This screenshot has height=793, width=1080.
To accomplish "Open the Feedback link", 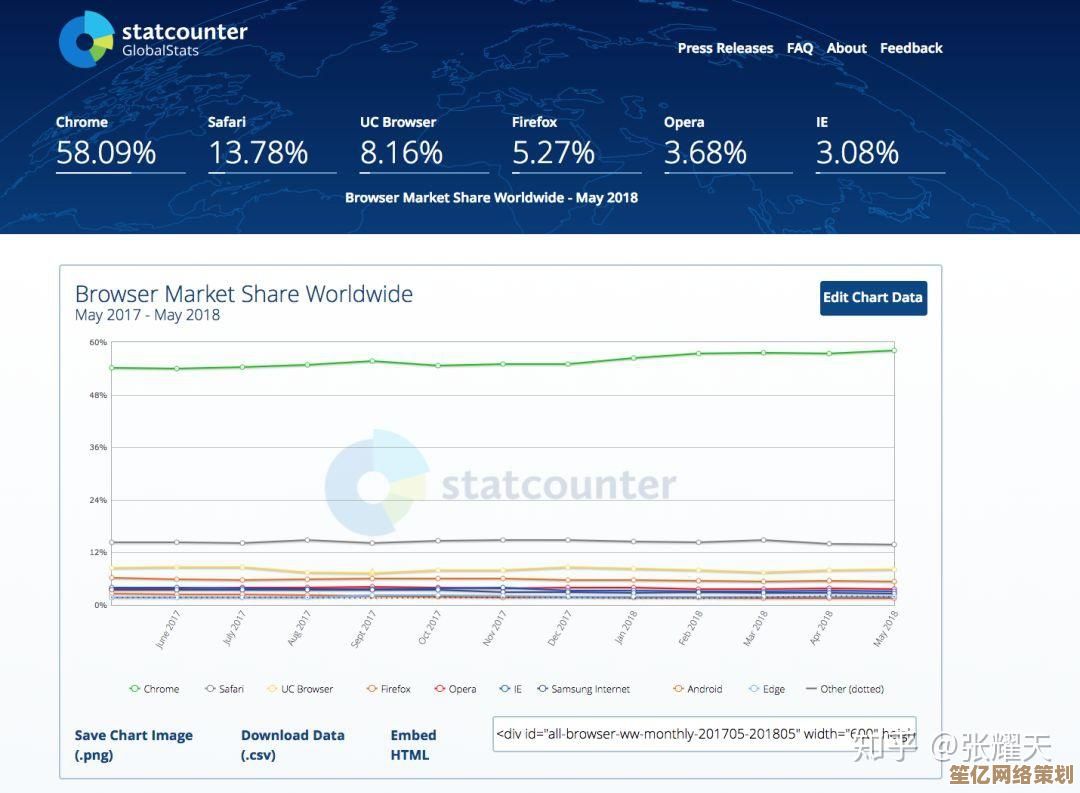I will pos(911,48).
